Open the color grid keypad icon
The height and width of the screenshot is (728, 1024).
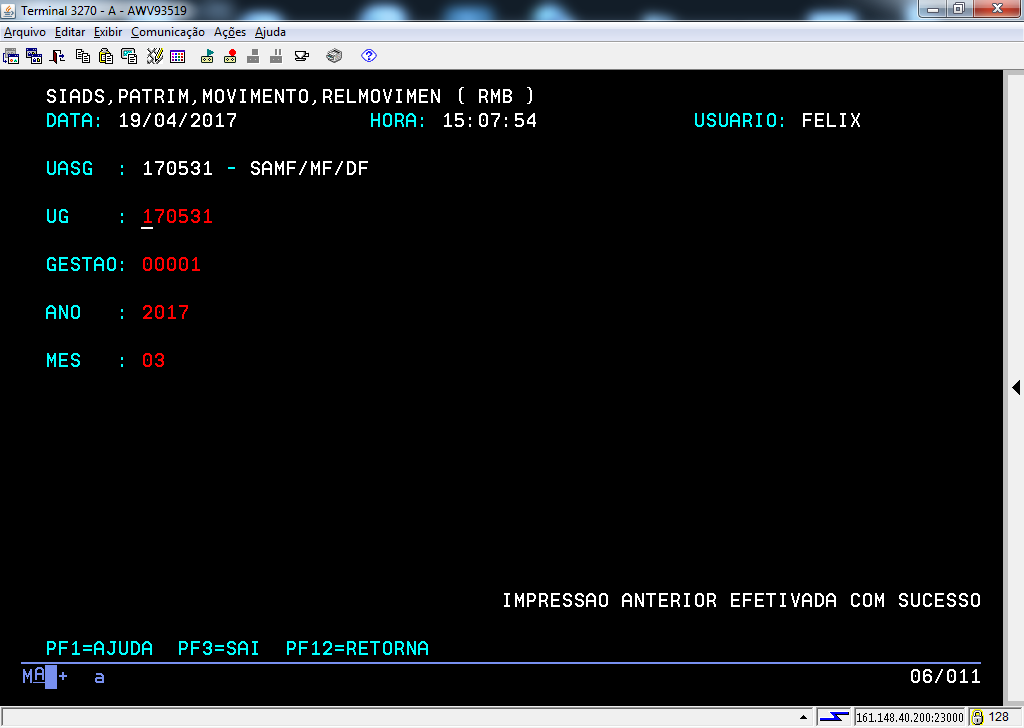178,56
